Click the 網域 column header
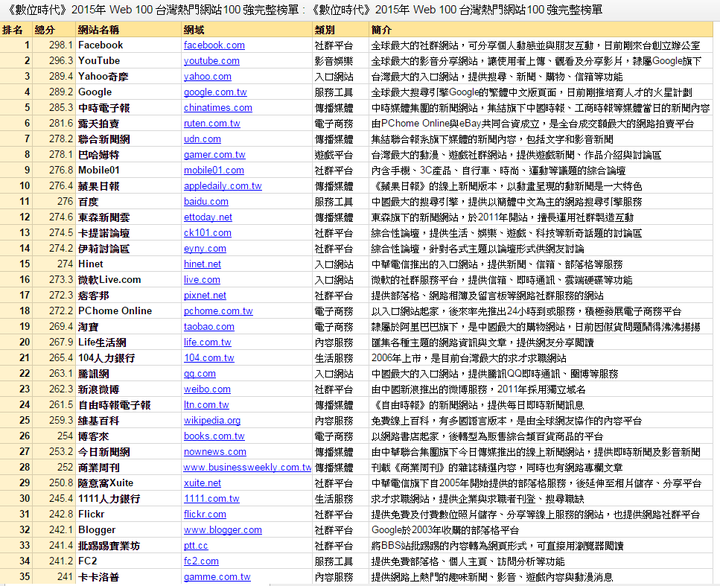Image resolution: width=720 pixels, height=586 pixels. pyautogui.click(x=247, y=30)
